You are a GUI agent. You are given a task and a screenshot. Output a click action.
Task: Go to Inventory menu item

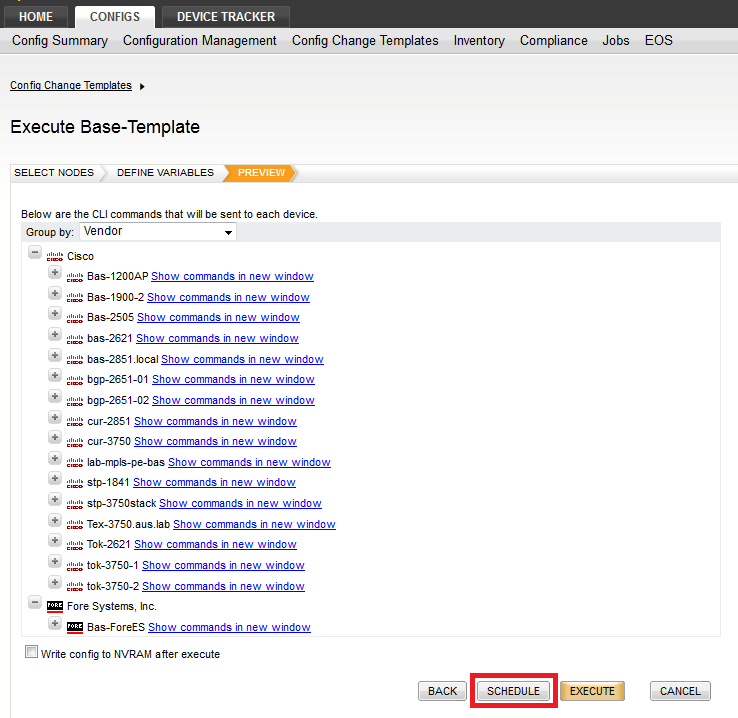click(x=479, y=40)
